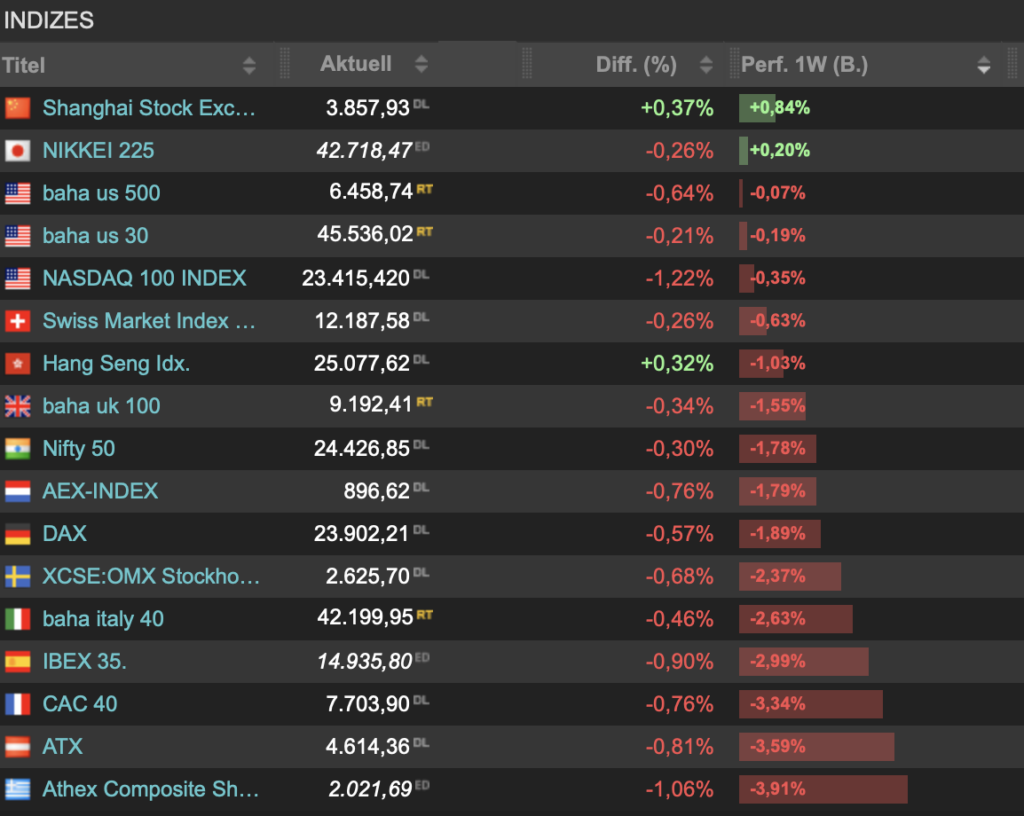Click the -2,99% performance bar
The image size is (1024, 816).
pos(804,662)
